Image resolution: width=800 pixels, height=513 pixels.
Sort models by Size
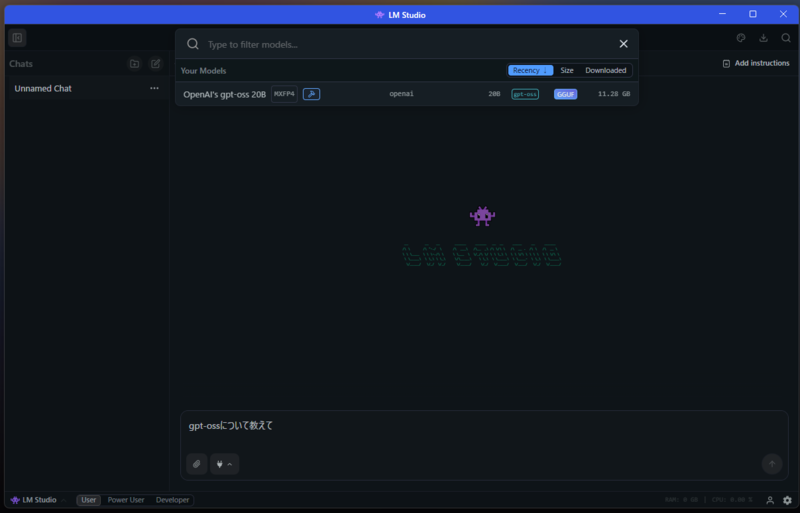(567, 71)
